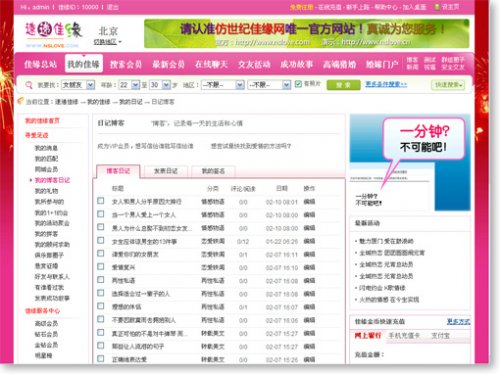Click the 退出 link in top bar

click(113, 7)
